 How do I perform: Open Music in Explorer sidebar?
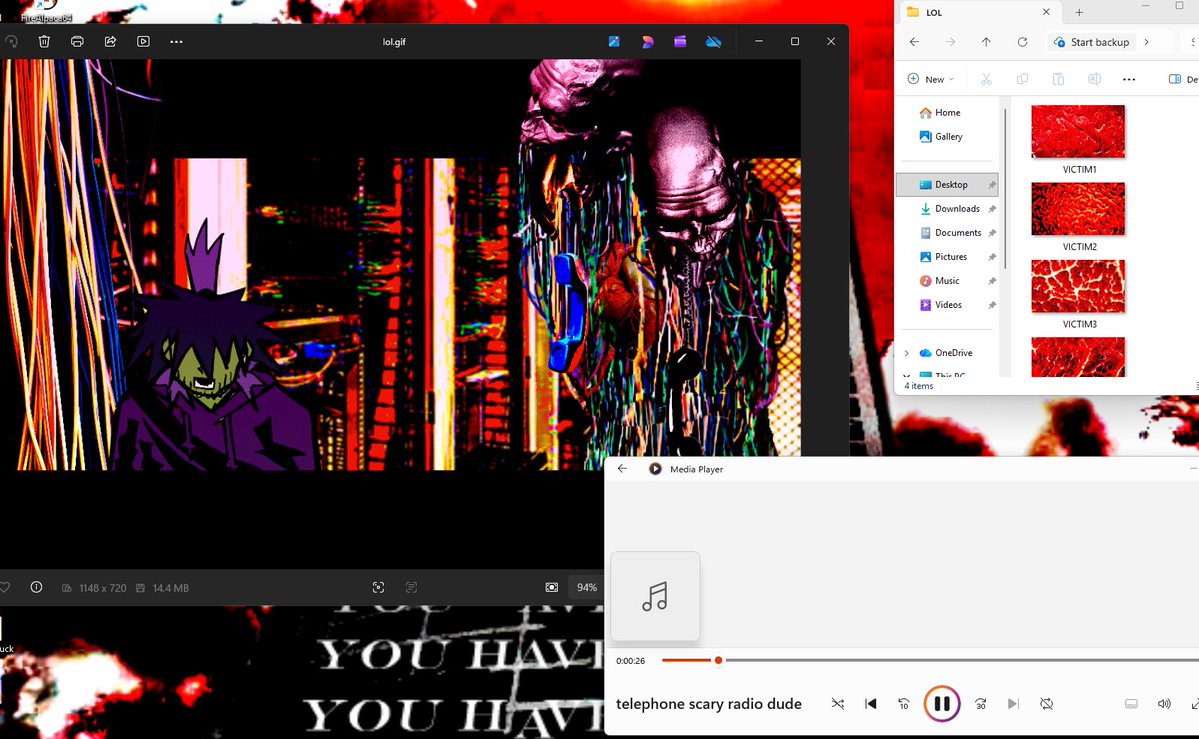point(947,281)
